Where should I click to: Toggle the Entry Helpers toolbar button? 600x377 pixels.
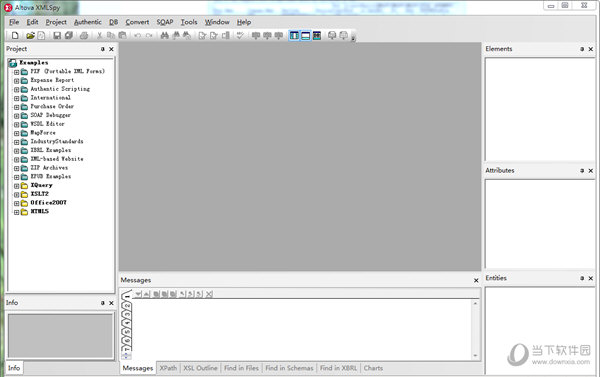[x=317, y=36]
